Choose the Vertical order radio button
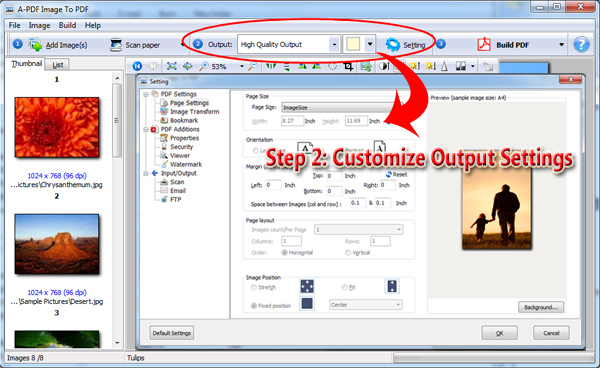 (348, 252)
